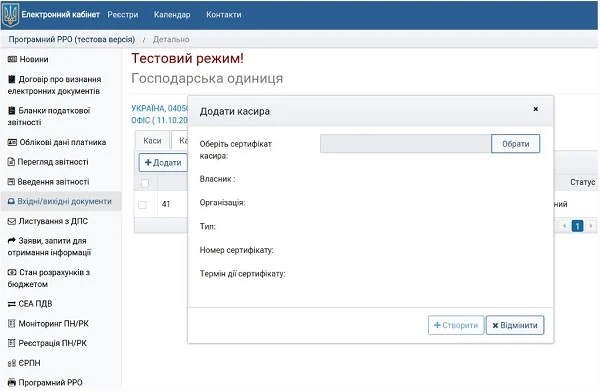Image resolution: width=600 pixels, height=391 pixels.
Task: Click the Детально breadcrumb text
Action: 171,39
